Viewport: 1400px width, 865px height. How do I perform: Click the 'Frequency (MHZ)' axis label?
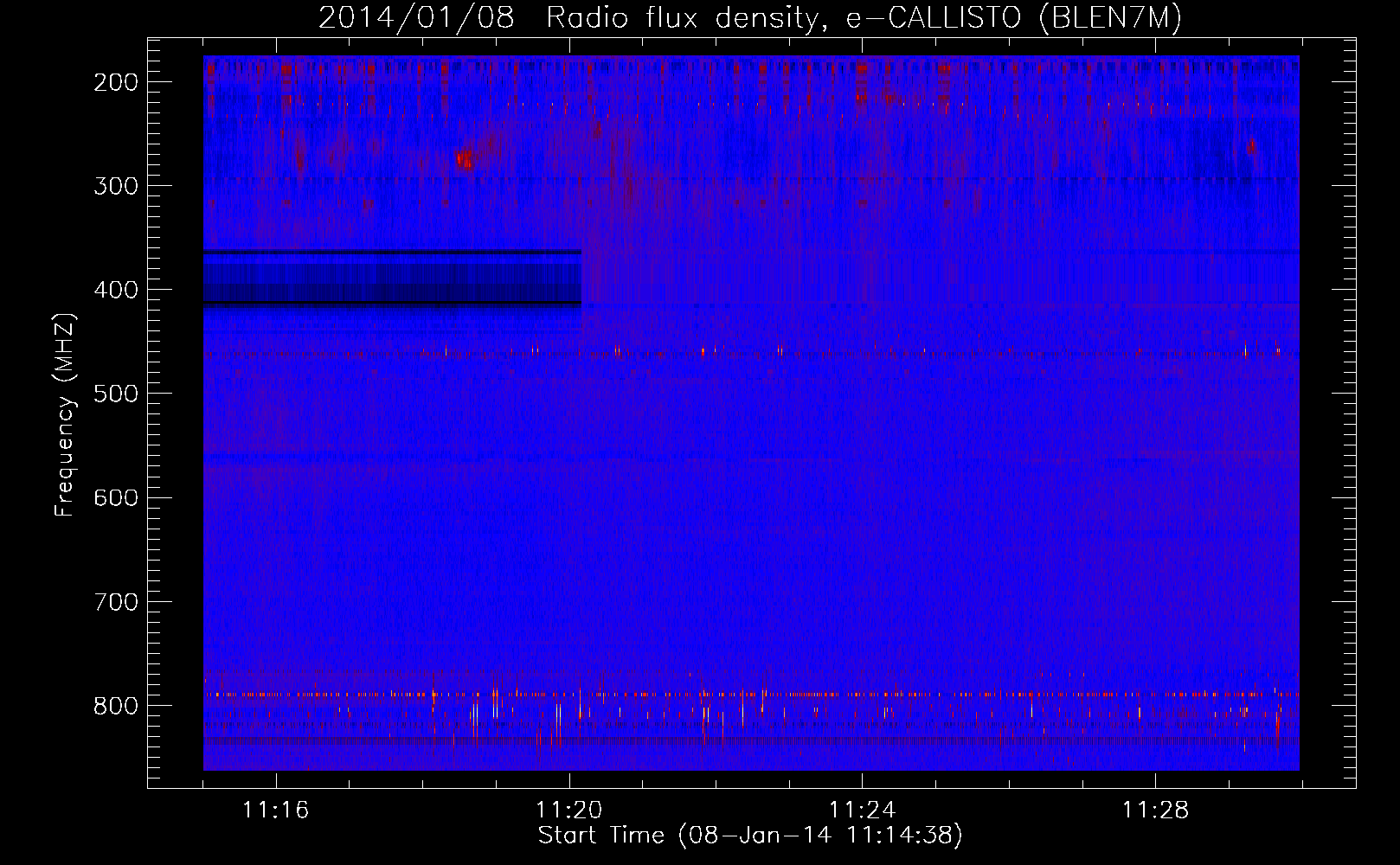click(65, 414)
